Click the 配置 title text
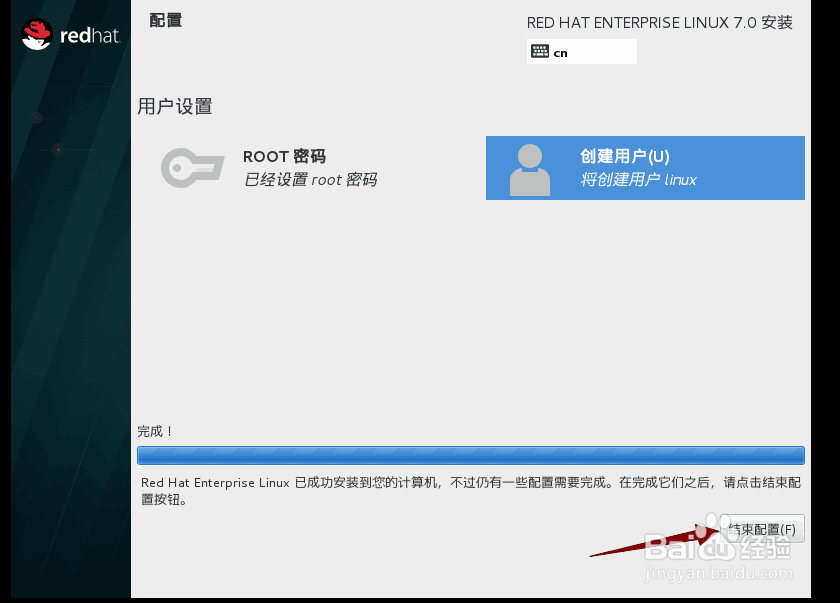The image size is (840, 603). coord(166,20)
